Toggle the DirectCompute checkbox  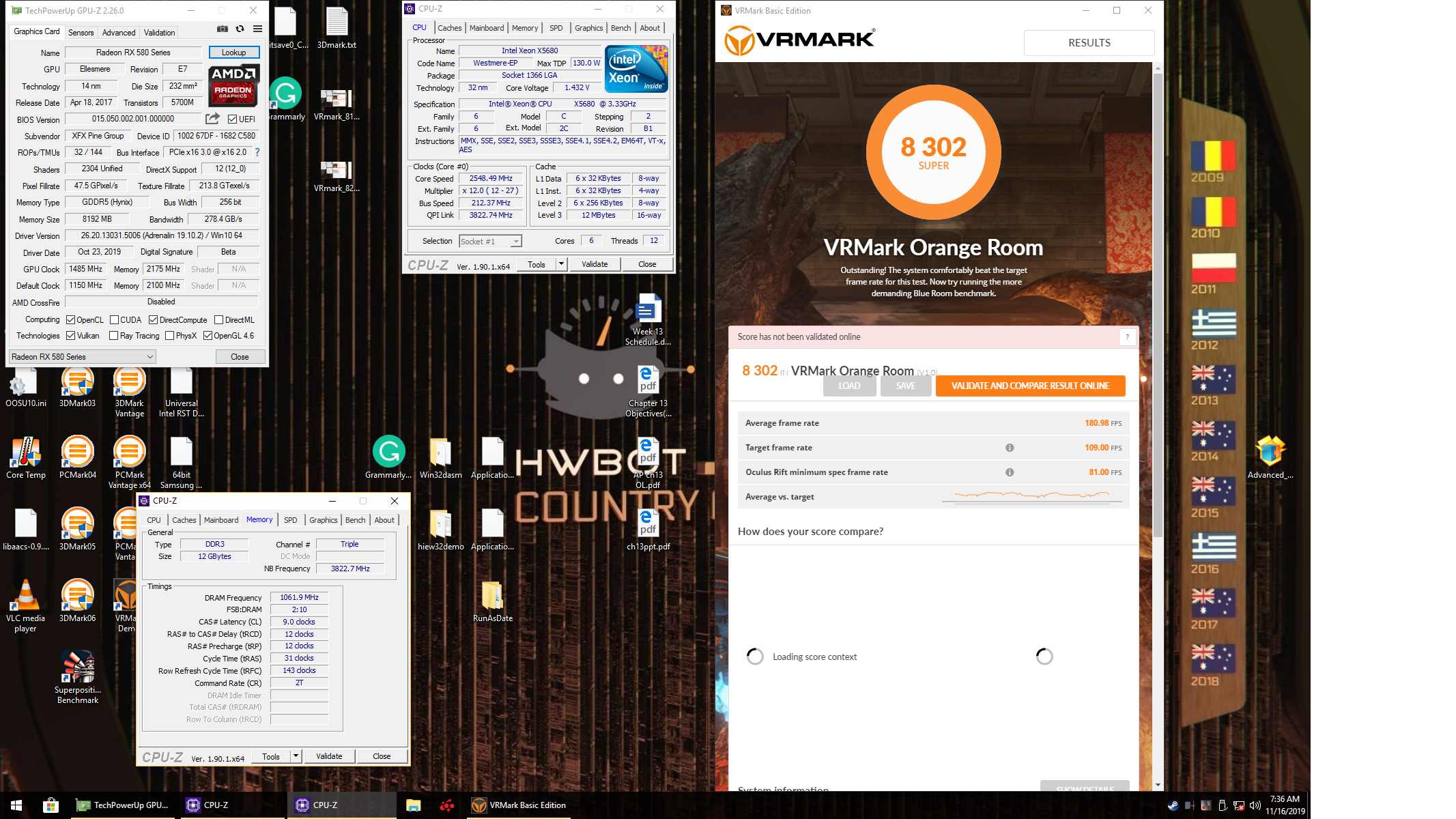(153, 319)
